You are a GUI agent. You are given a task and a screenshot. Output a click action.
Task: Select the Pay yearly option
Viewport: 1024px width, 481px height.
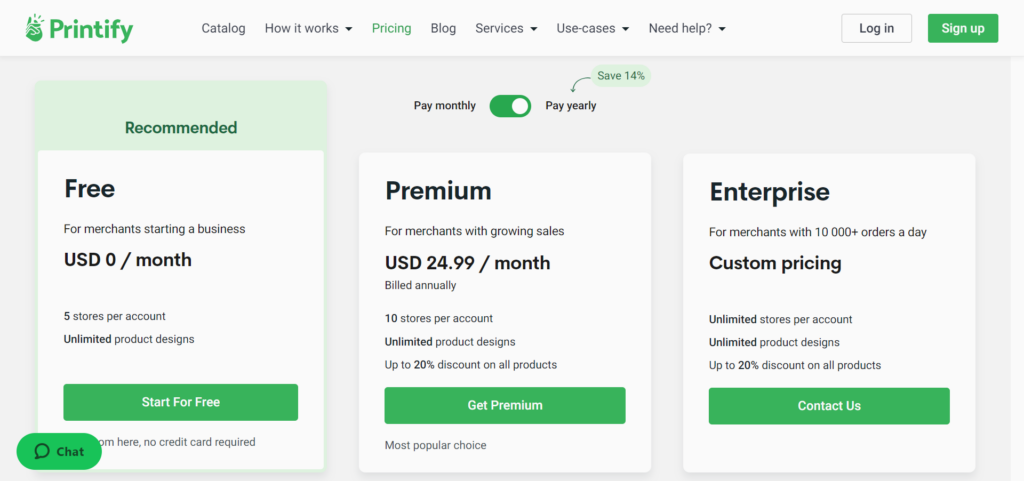[571, 106]
